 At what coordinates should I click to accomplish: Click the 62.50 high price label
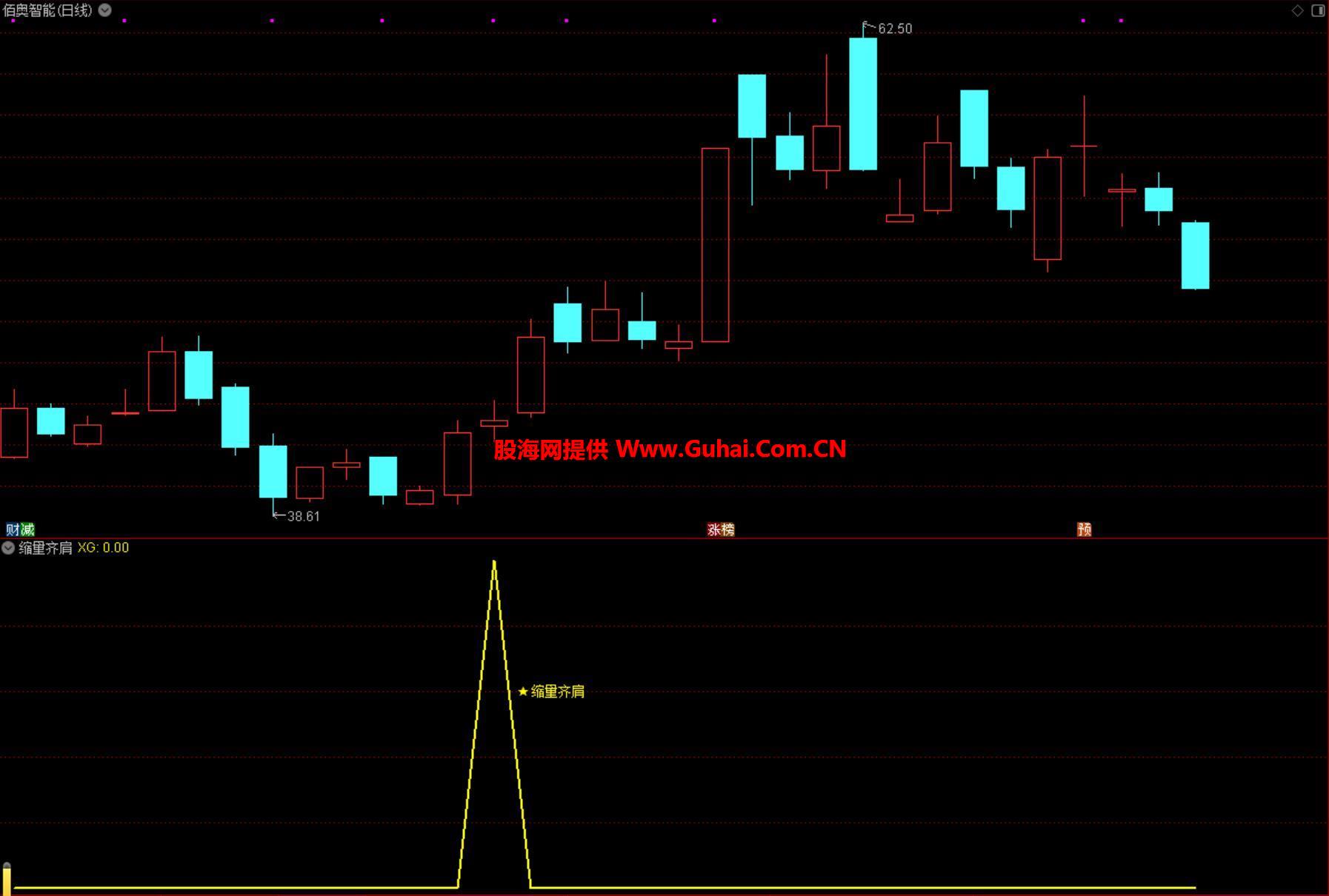894,29
